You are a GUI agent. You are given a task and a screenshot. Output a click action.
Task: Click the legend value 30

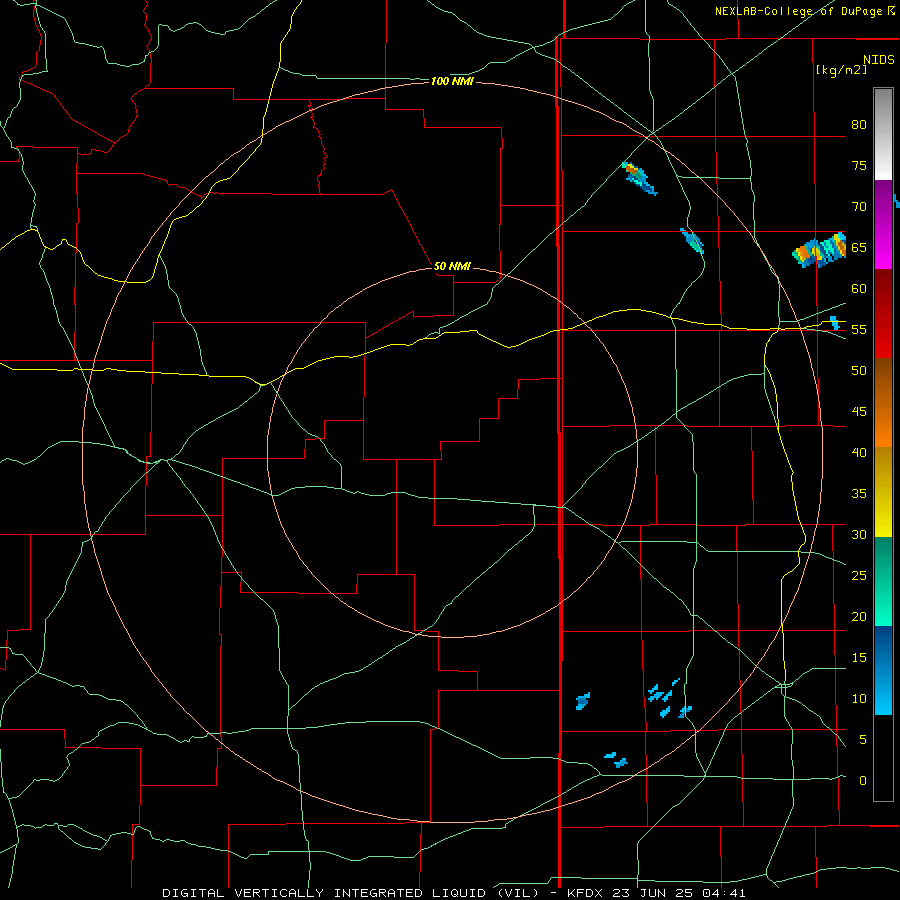859,534
